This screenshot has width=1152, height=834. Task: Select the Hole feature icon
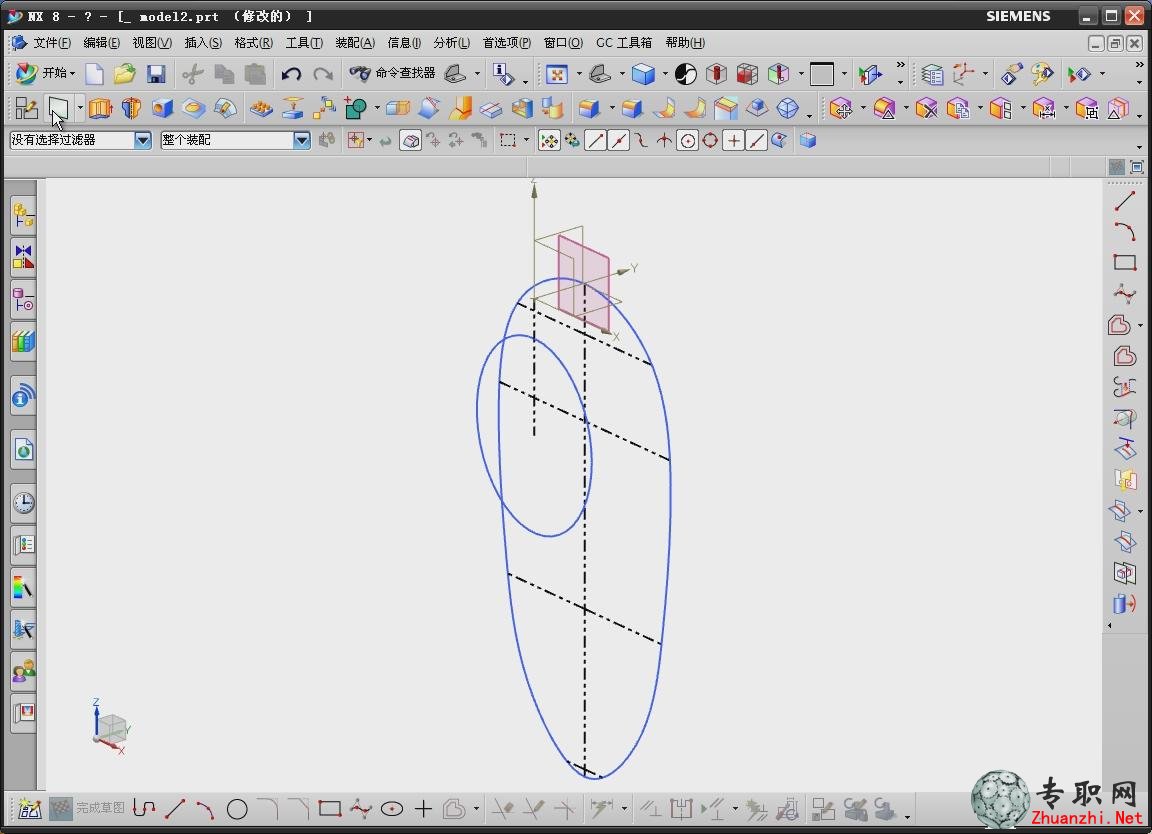pos(162,109)
